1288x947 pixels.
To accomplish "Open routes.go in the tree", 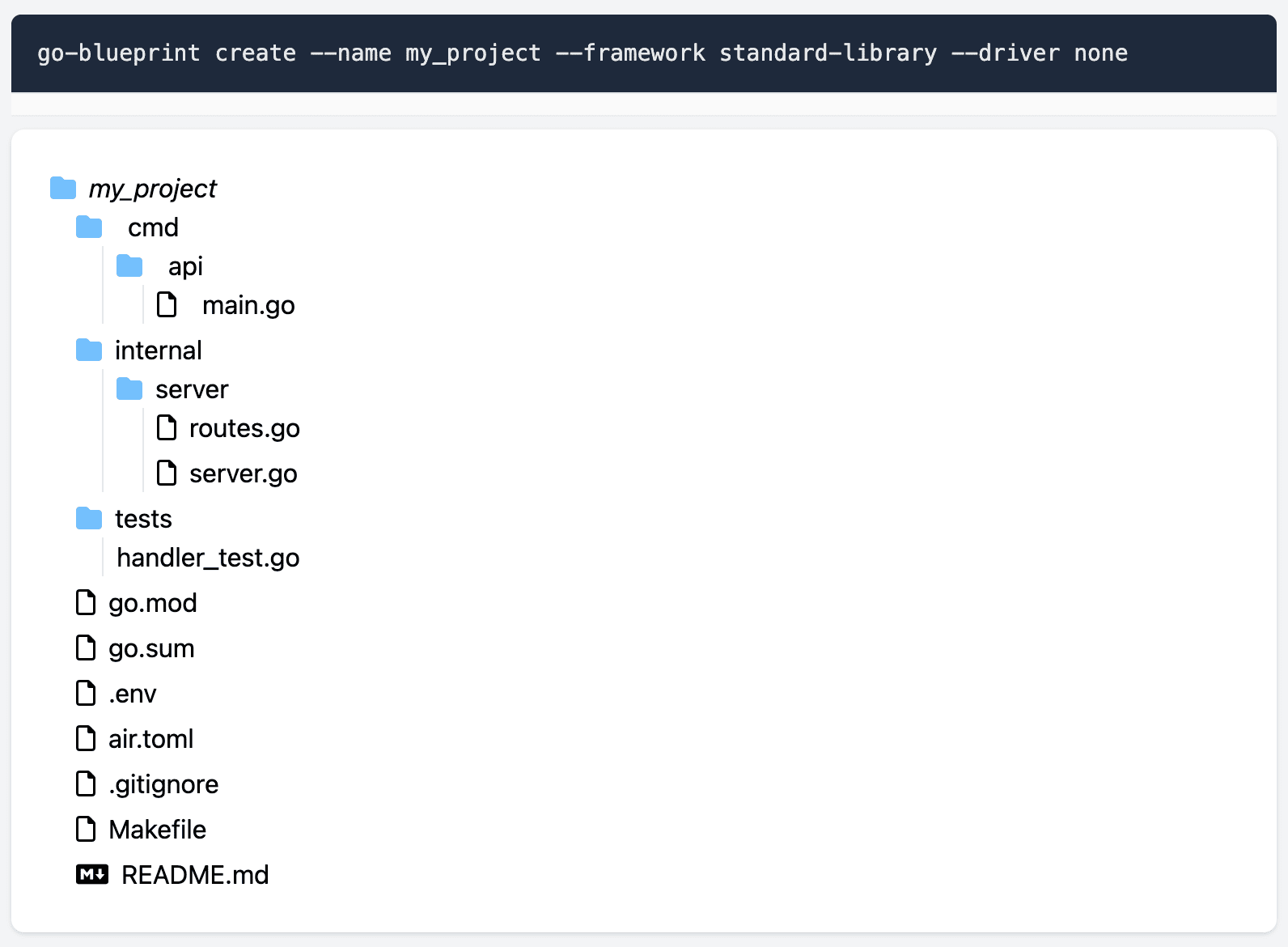I will tap(244, 428).
